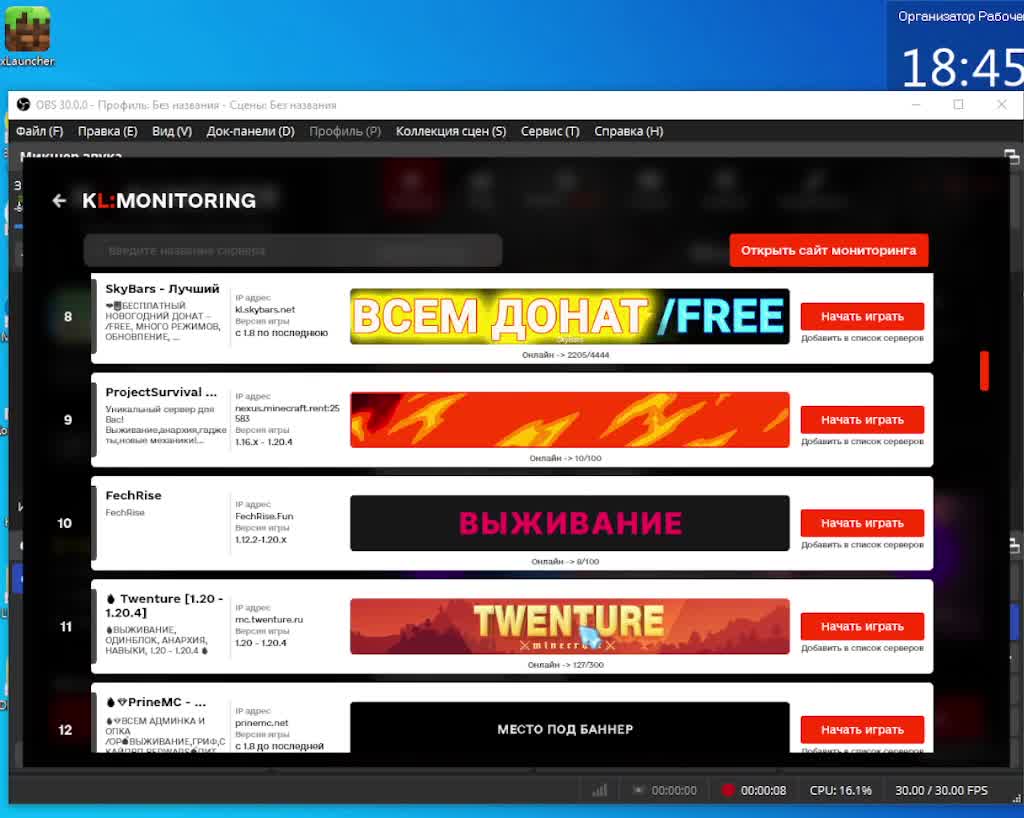Click the Онлайн 127/300 counter

tap(566, 665)
